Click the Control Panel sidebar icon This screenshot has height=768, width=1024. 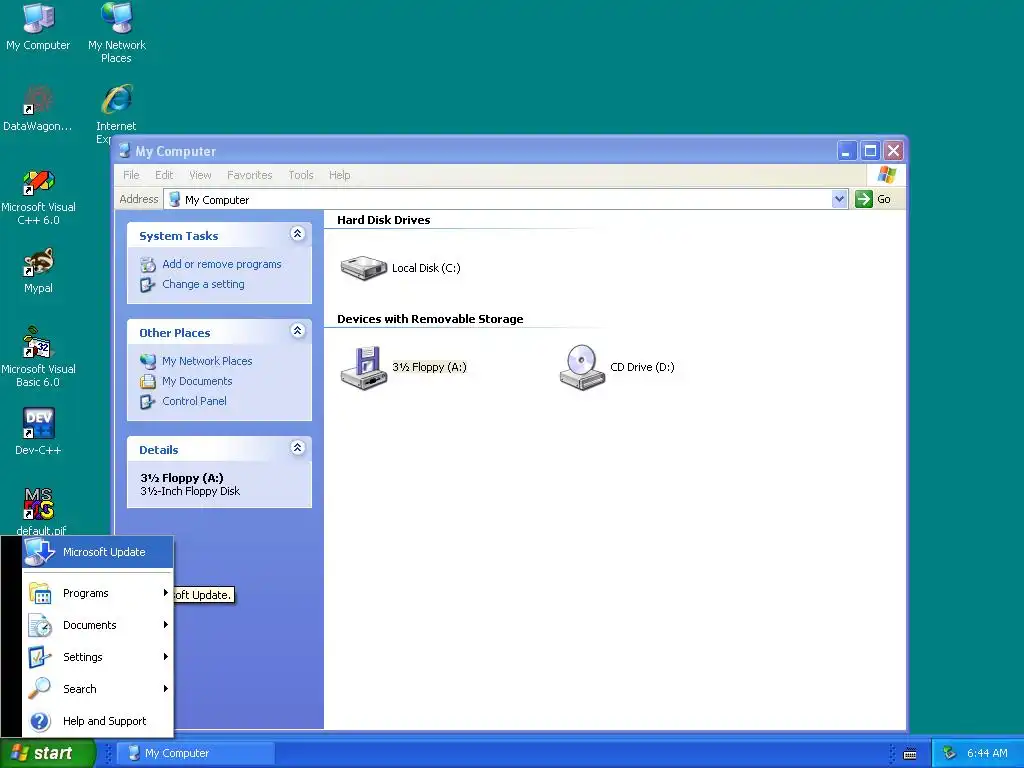tap(148, 402)
